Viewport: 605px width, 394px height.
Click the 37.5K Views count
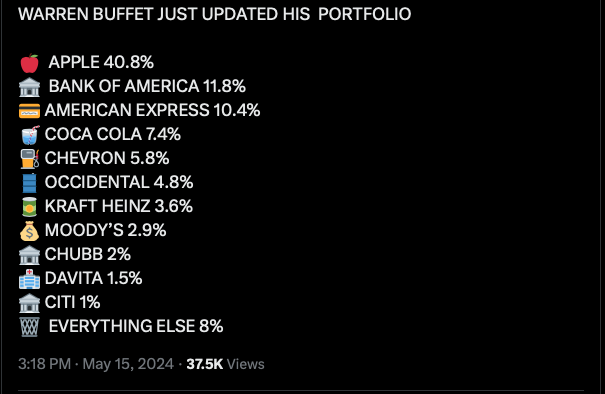click(225, 364)
